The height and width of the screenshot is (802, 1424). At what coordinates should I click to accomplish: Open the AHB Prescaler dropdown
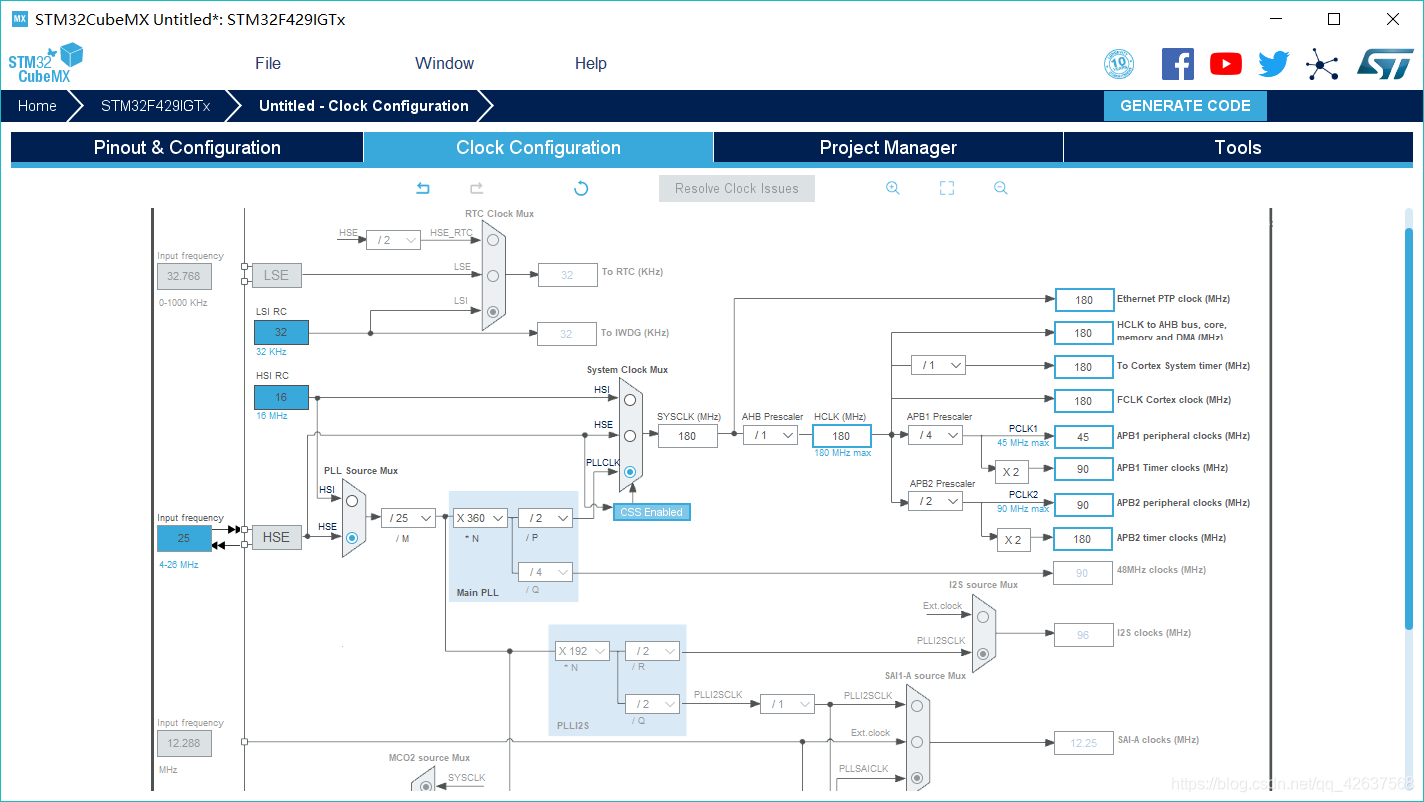tap(770, 435)
